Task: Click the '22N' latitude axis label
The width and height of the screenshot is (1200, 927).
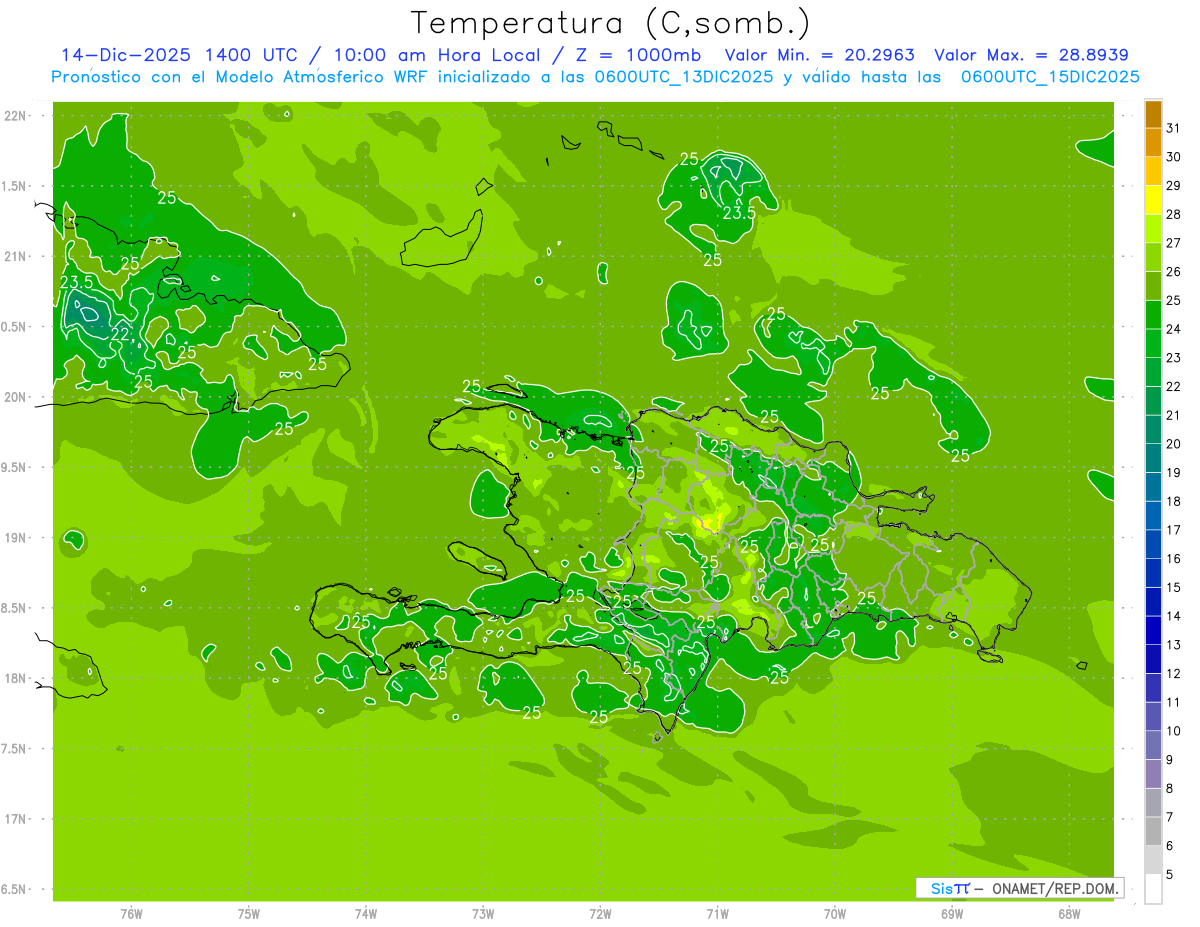Action: [15, 116]
